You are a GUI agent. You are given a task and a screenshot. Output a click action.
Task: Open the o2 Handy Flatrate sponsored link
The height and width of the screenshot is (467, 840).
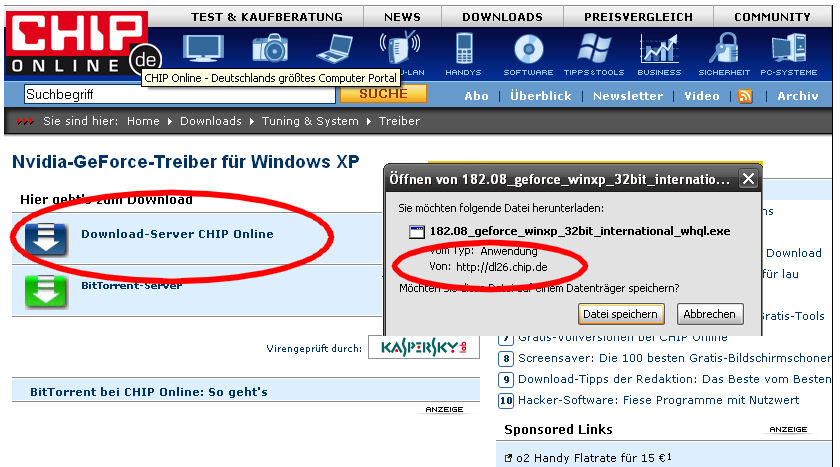pos(594,458)
